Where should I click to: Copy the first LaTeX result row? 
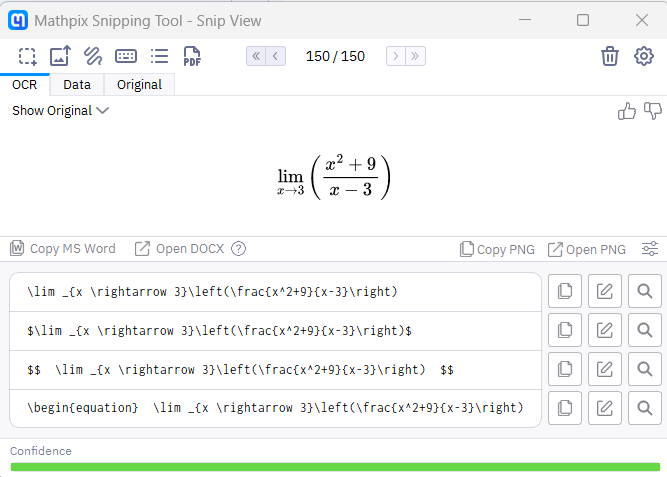(x=565, y=291)
